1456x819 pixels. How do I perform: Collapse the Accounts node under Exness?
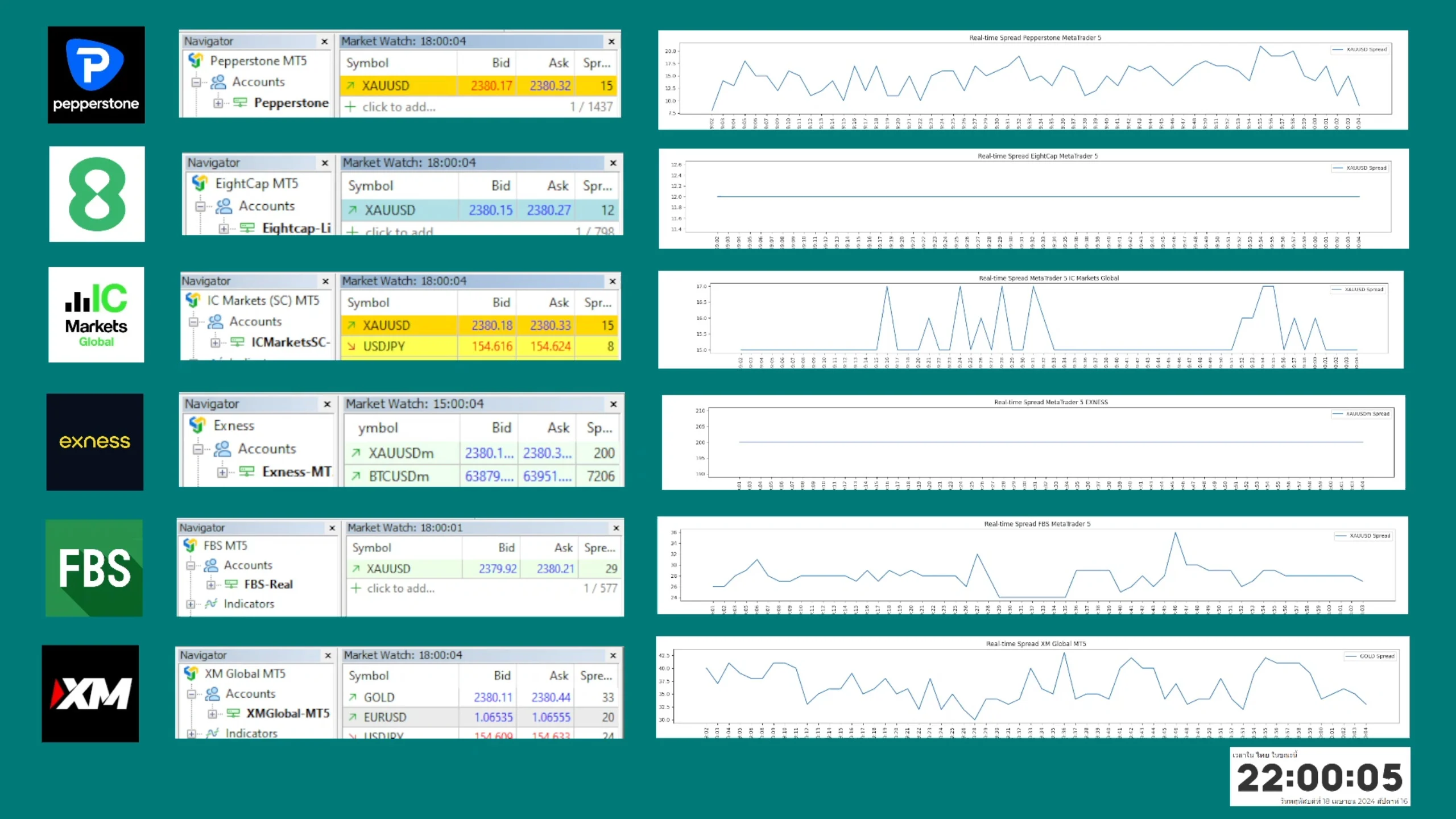point(198,449)
